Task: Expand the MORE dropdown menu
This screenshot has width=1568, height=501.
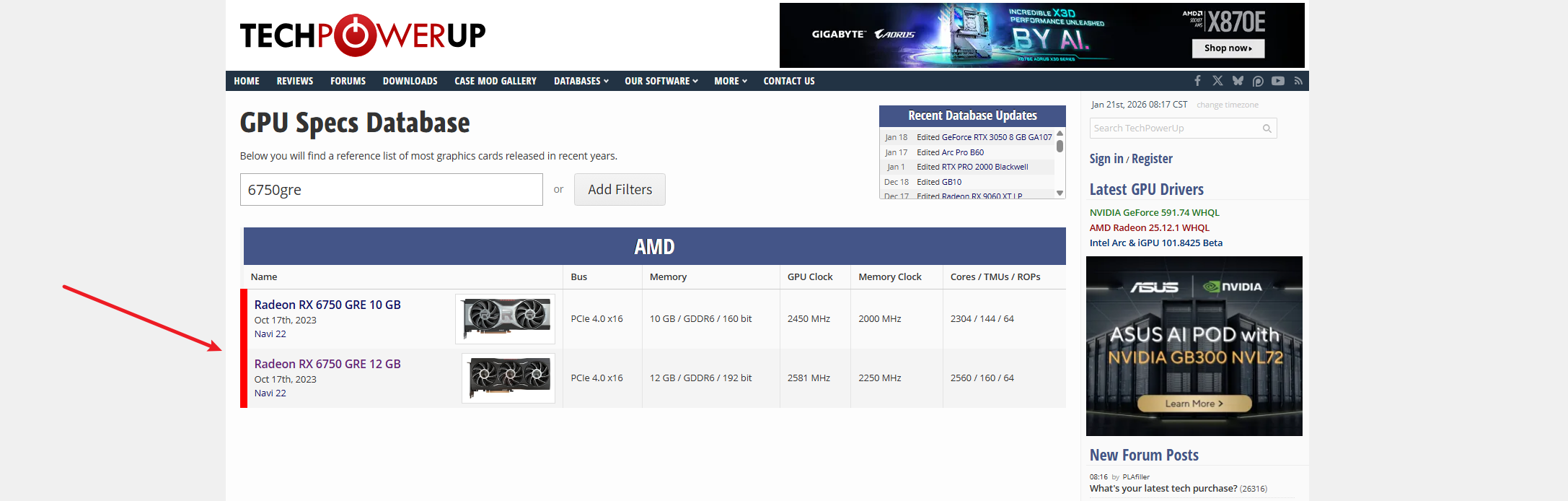Action: [x=731, y=81]
